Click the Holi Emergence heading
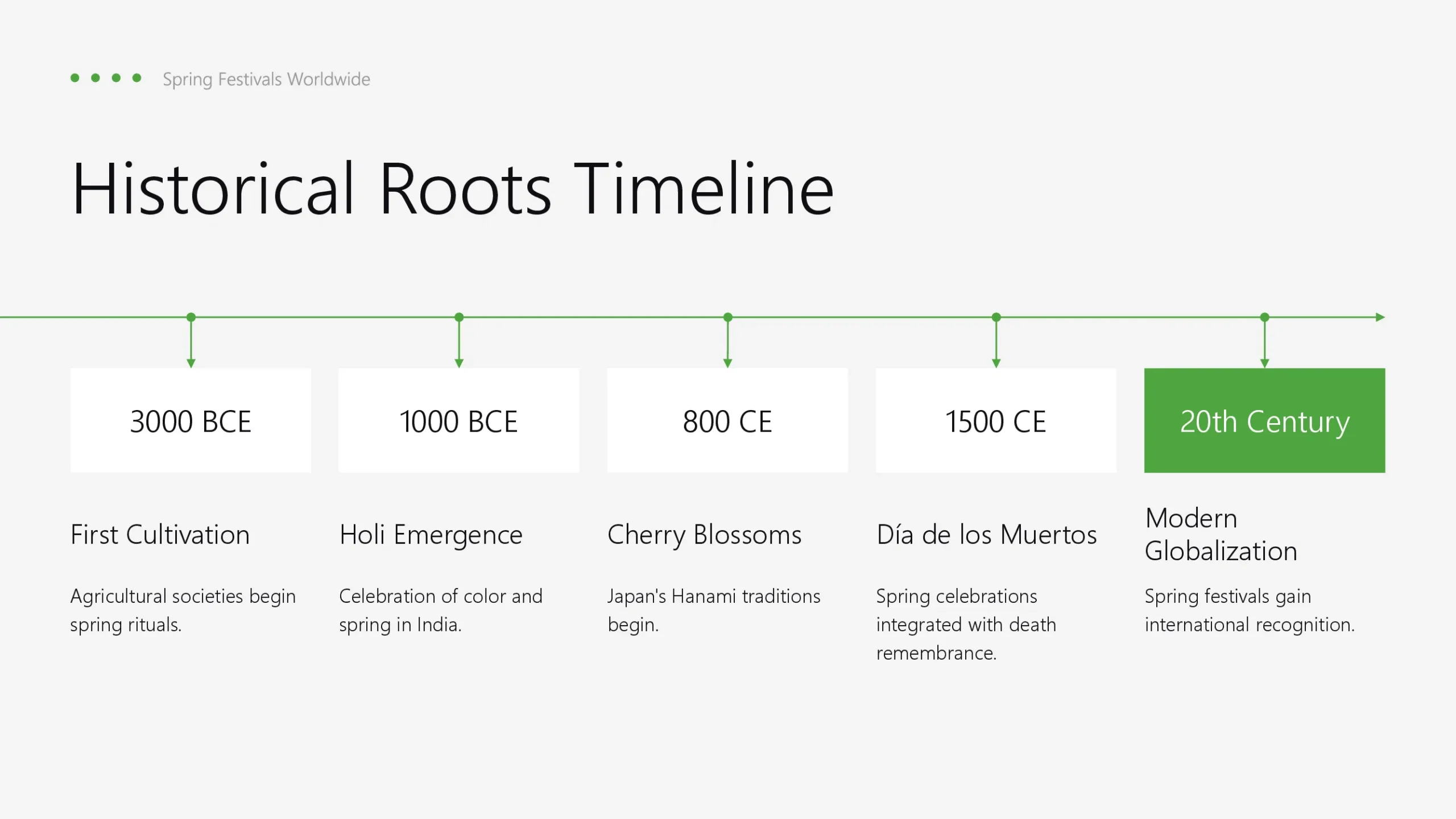This screenshot has height=819, width=1456. pyautogui.click(x=431, y=535)
